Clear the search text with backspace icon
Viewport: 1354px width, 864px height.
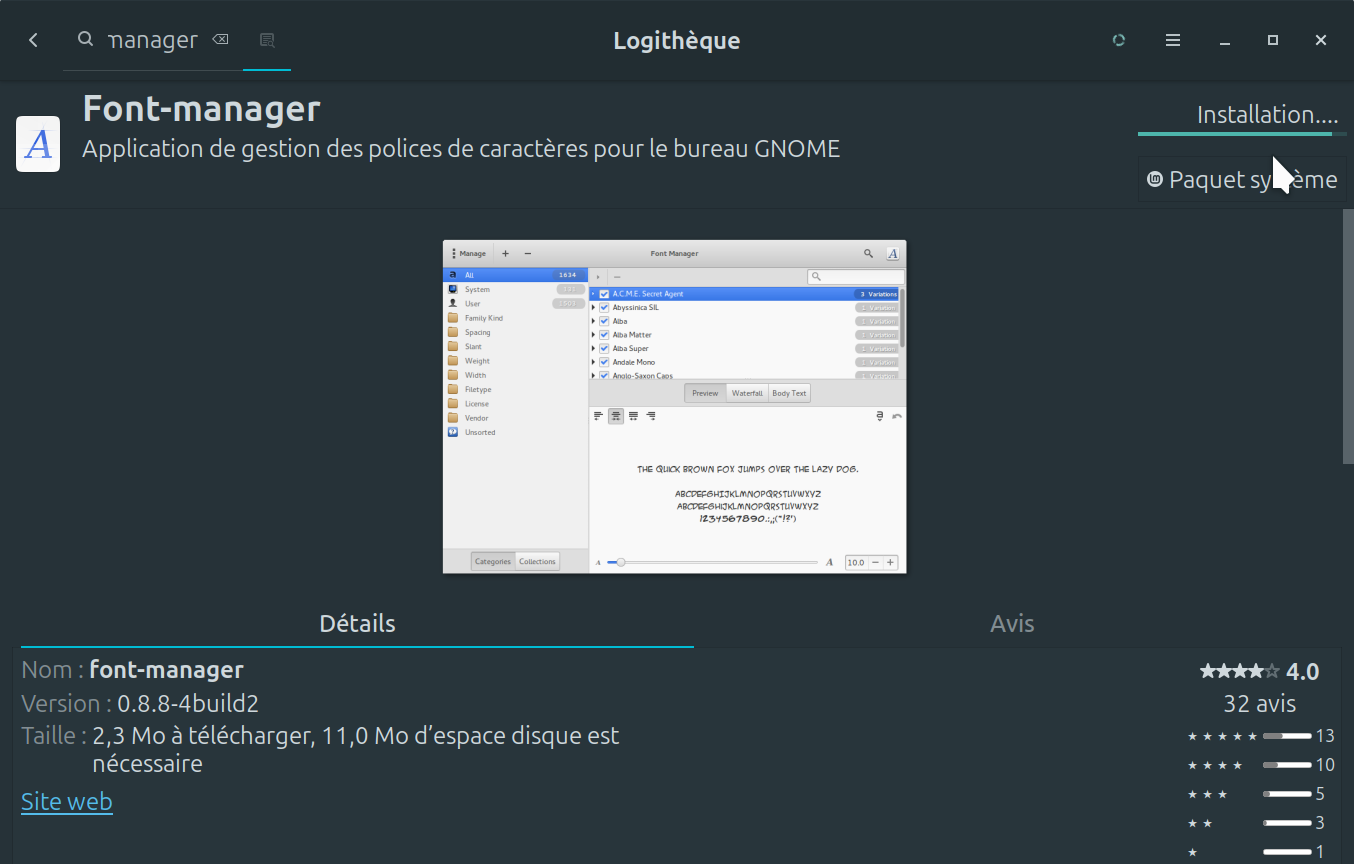tap(220, 40)
